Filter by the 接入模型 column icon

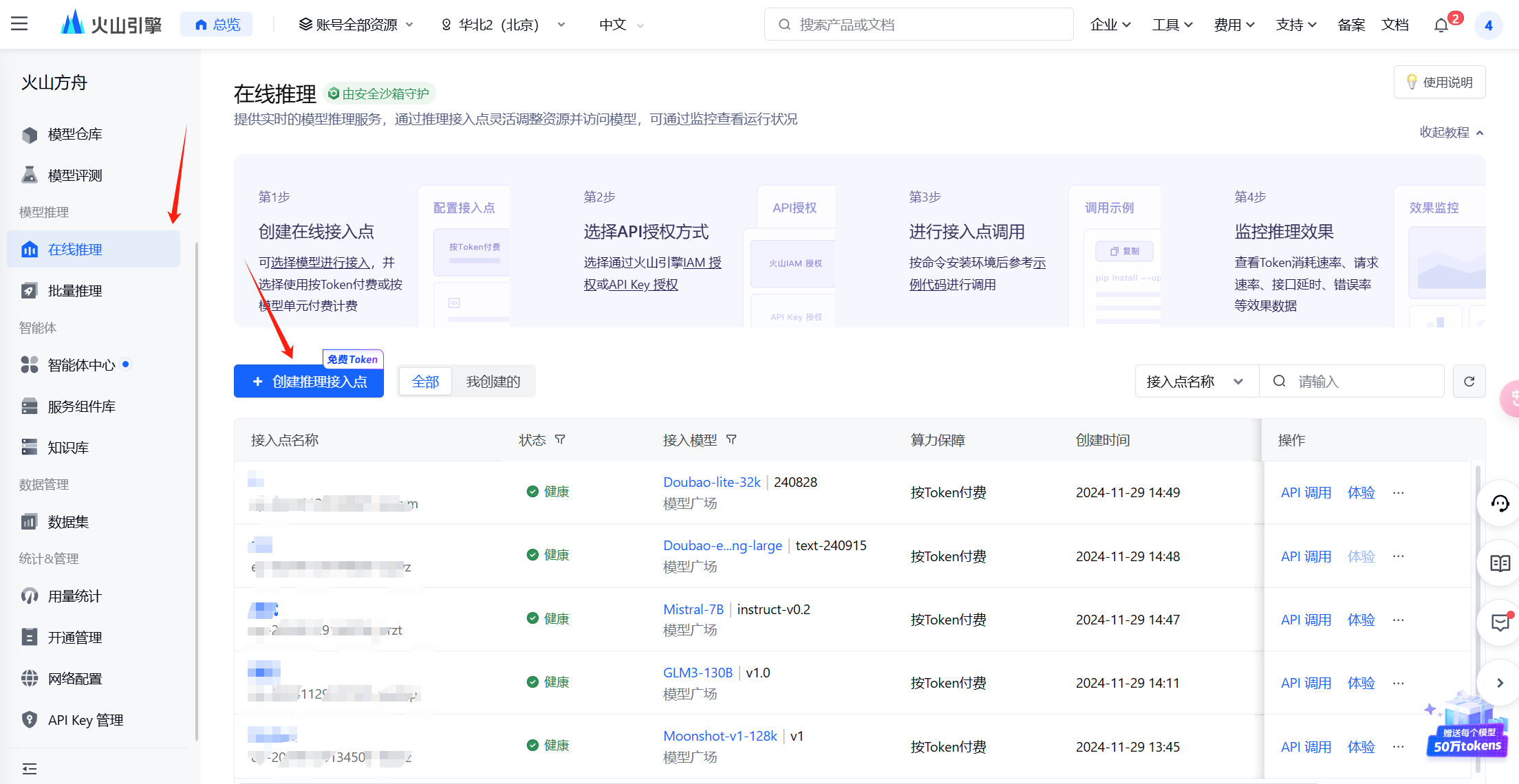[731, 439]
